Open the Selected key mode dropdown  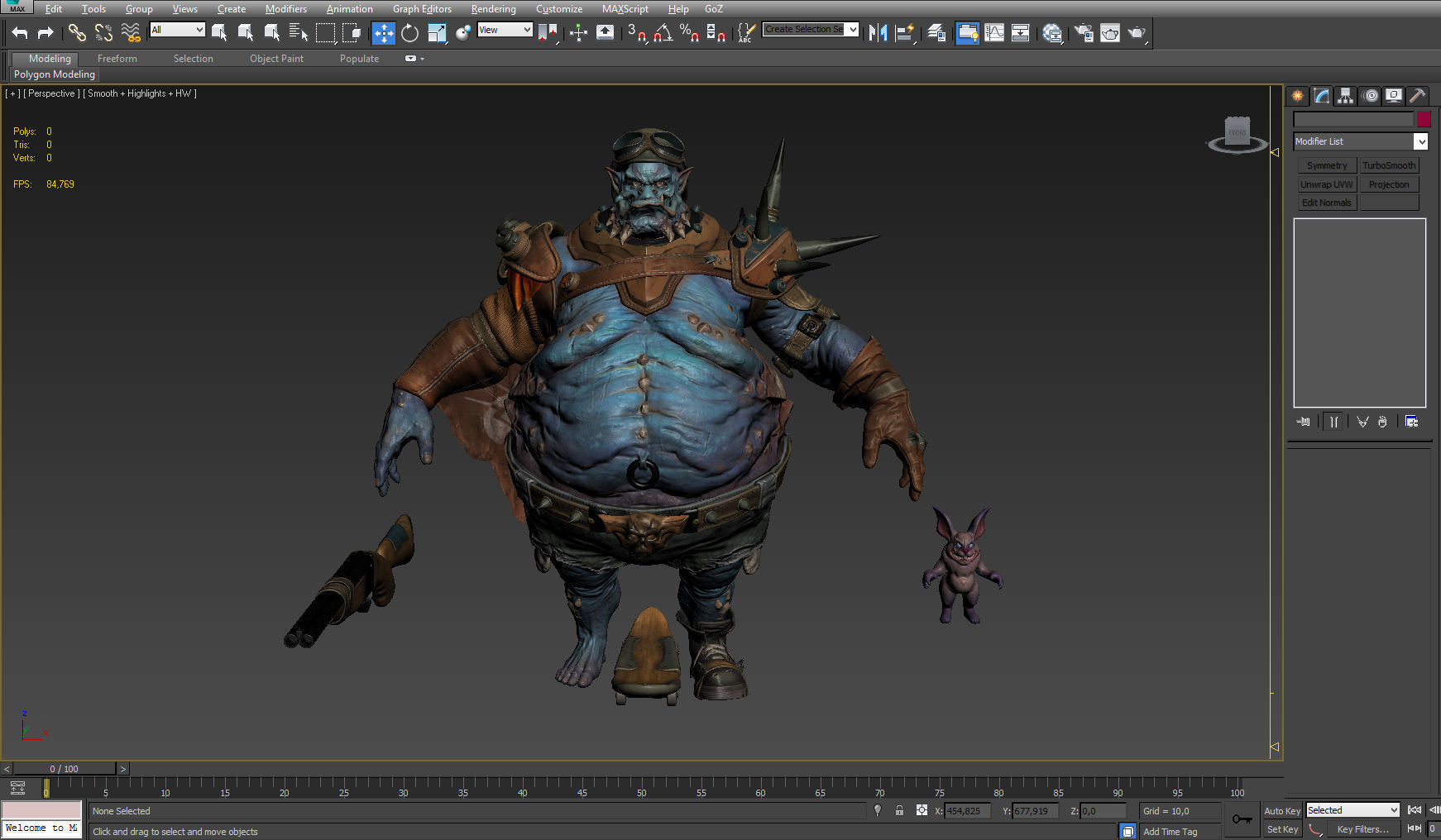point(1352,810)
